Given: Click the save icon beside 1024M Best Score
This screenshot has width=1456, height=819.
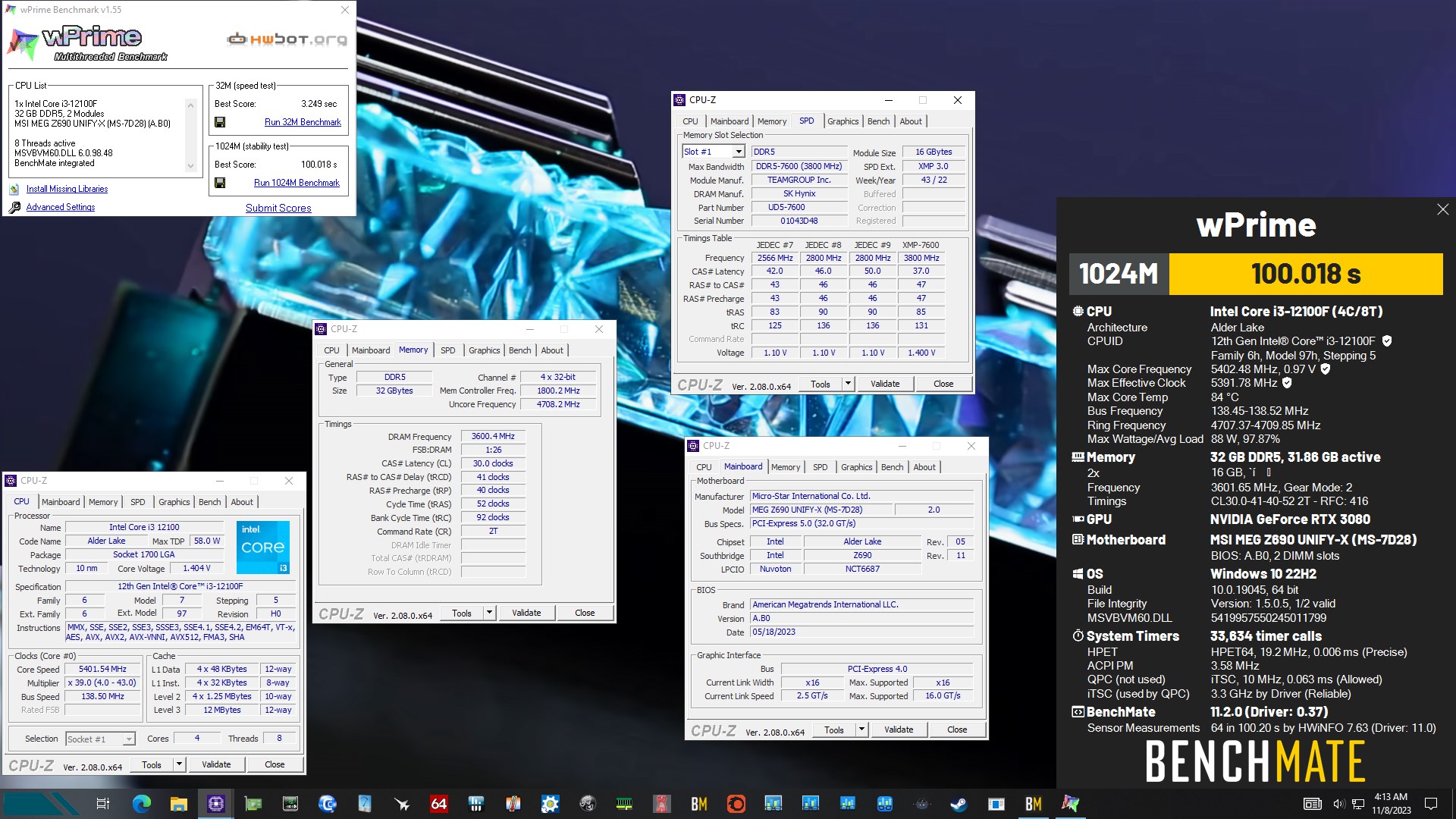Looking at the screenshot, I should click(x=220, y=183).
